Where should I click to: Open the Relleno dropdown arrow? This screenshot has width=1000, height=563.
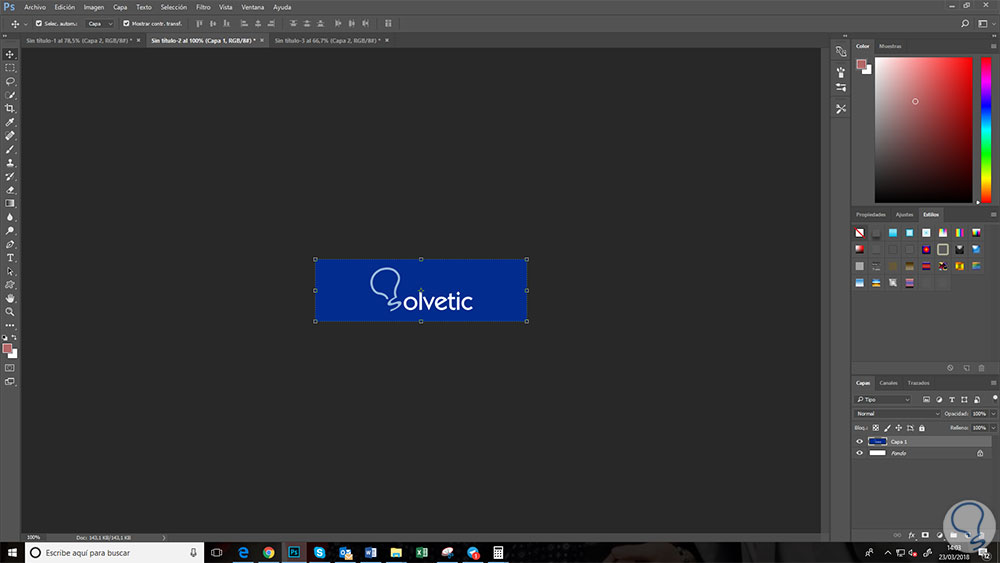pyautogui.click(x=994, y=428)
